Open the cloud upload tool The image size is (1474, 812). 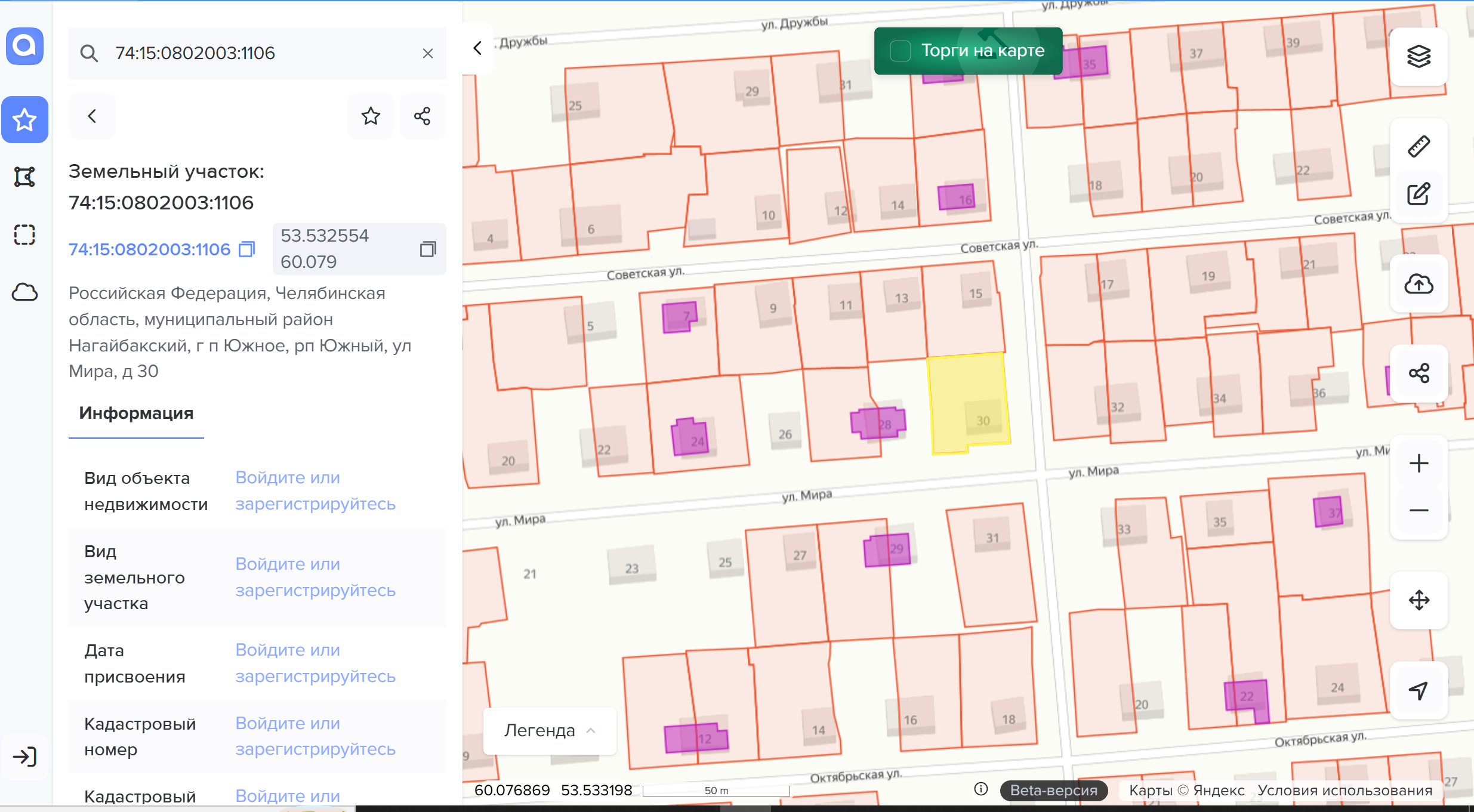(1419, 283)
